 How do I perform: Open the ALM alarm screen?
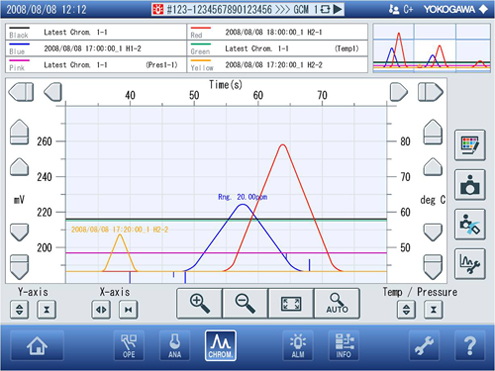(298, 346)
